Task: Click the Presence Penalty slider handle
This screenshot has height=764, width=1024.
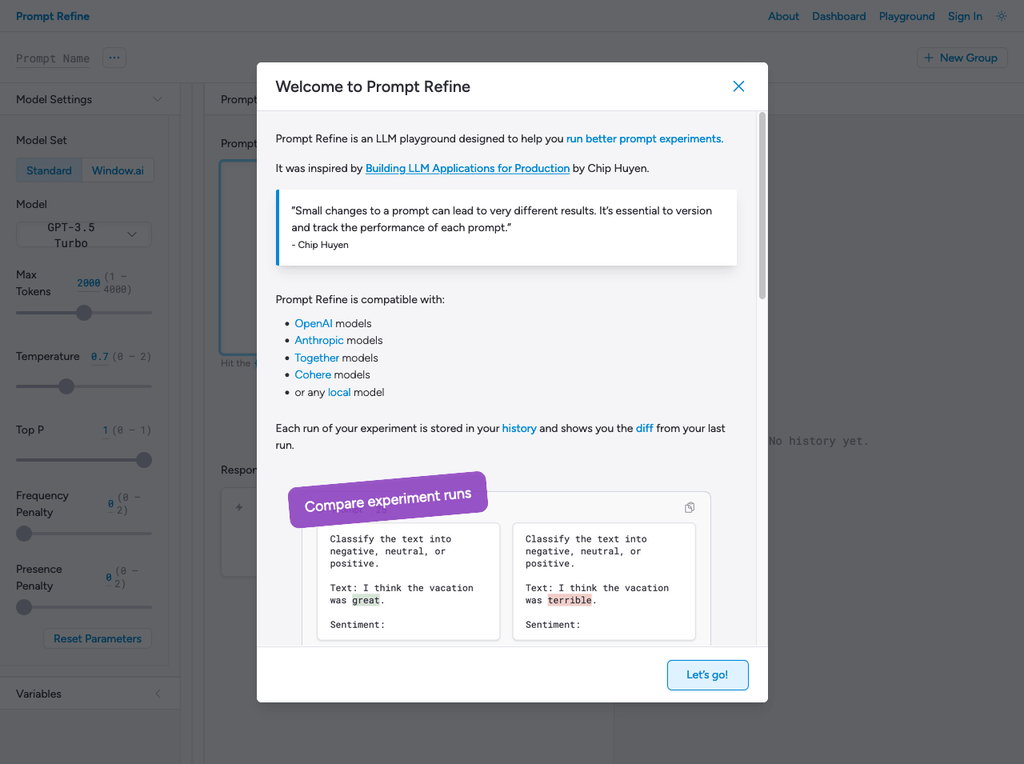Action: 24,607
